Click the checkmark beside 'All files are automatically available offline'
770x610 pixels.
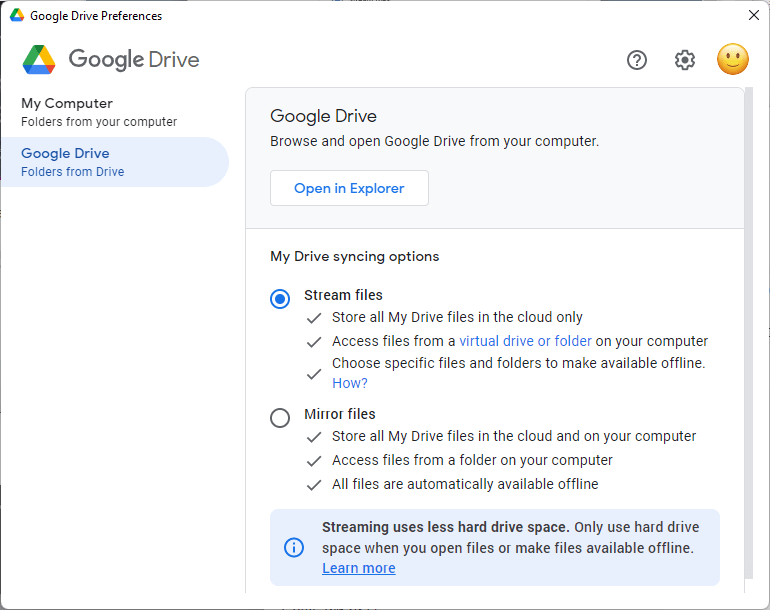click(x=314, y=485)
